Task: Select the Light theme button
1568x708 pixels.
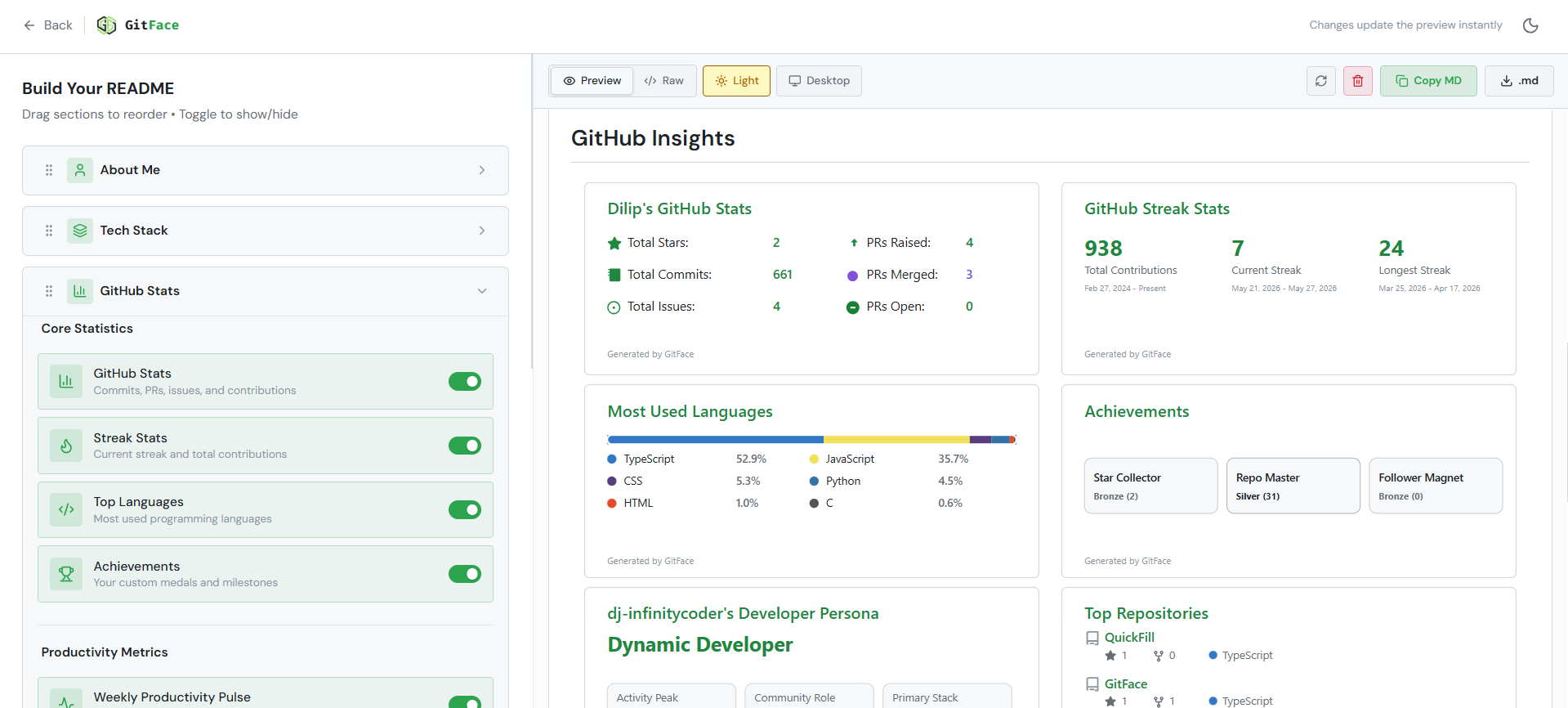Action: tap(736, 81)
